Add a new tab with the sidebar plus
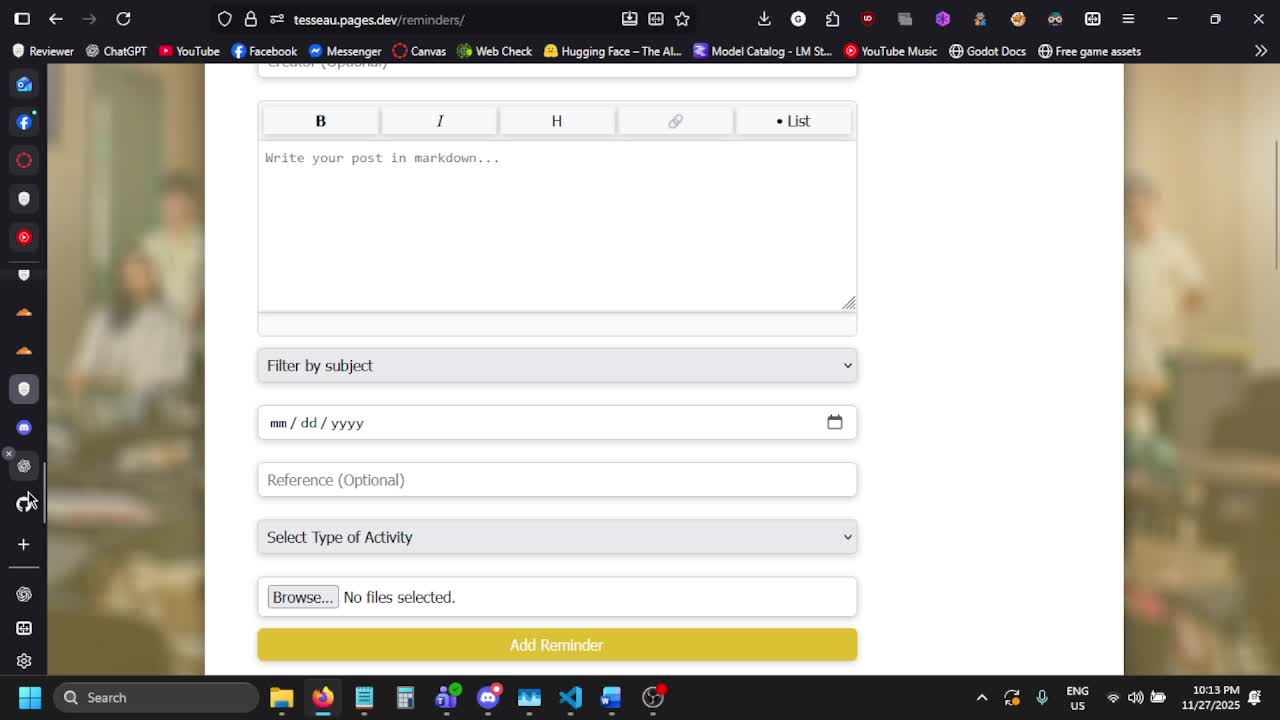Viewport: 1280px width, 720px height. [24, 544]
